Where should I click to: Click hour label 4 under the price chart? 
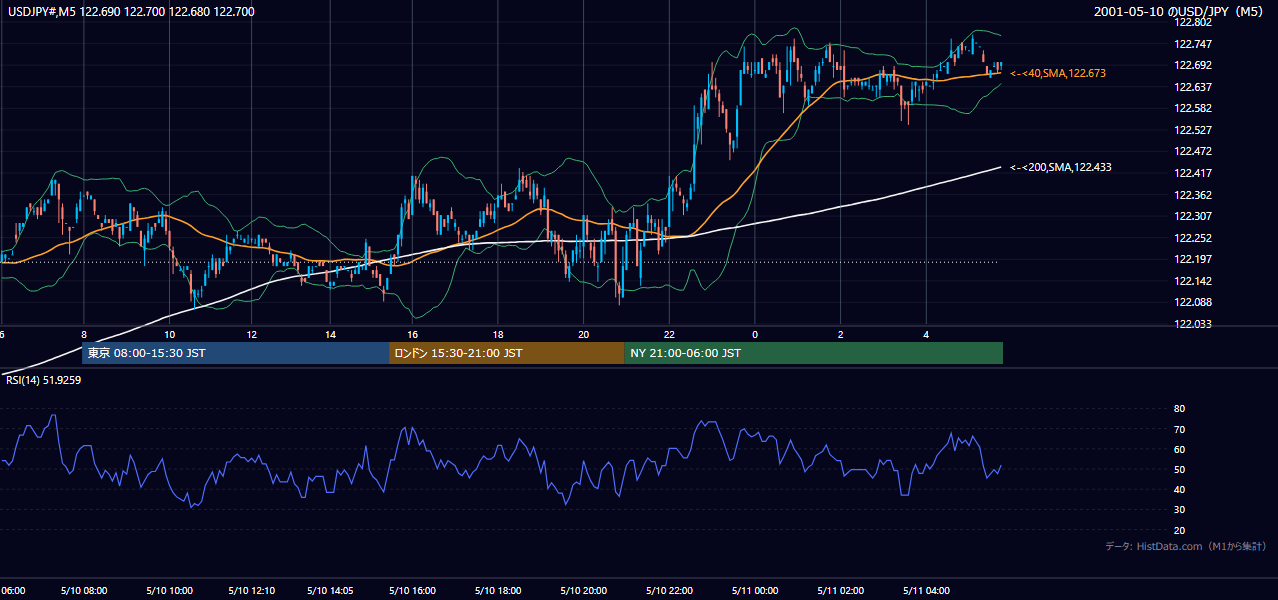pyautogui.click(x=927, y=334)
